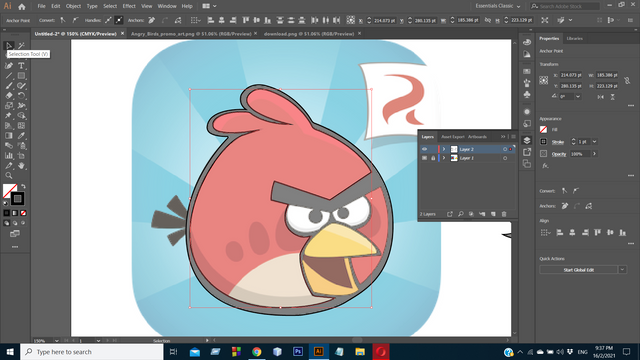This screenshot has height=360, width=640.
Task: Flip horizontally in Transform section
Action: tap(600, 97)
